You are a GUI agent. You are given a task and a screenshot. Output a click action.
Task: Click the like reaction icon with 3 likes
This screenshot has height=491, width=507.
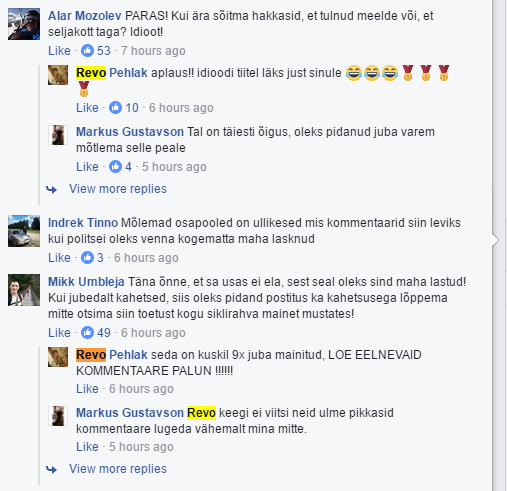(x=87, y=258)
